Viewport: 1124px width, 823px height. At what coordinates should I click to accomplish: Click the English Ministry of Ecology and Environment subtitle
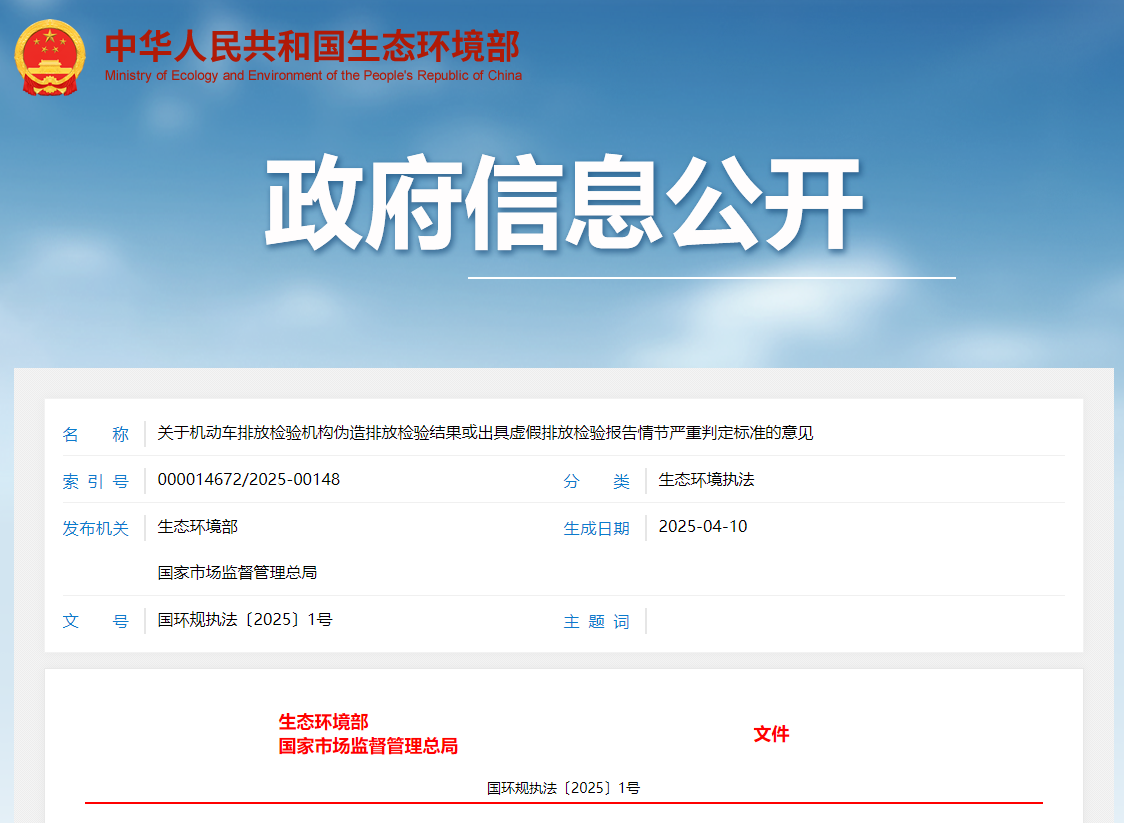click(x=313, y=75)
